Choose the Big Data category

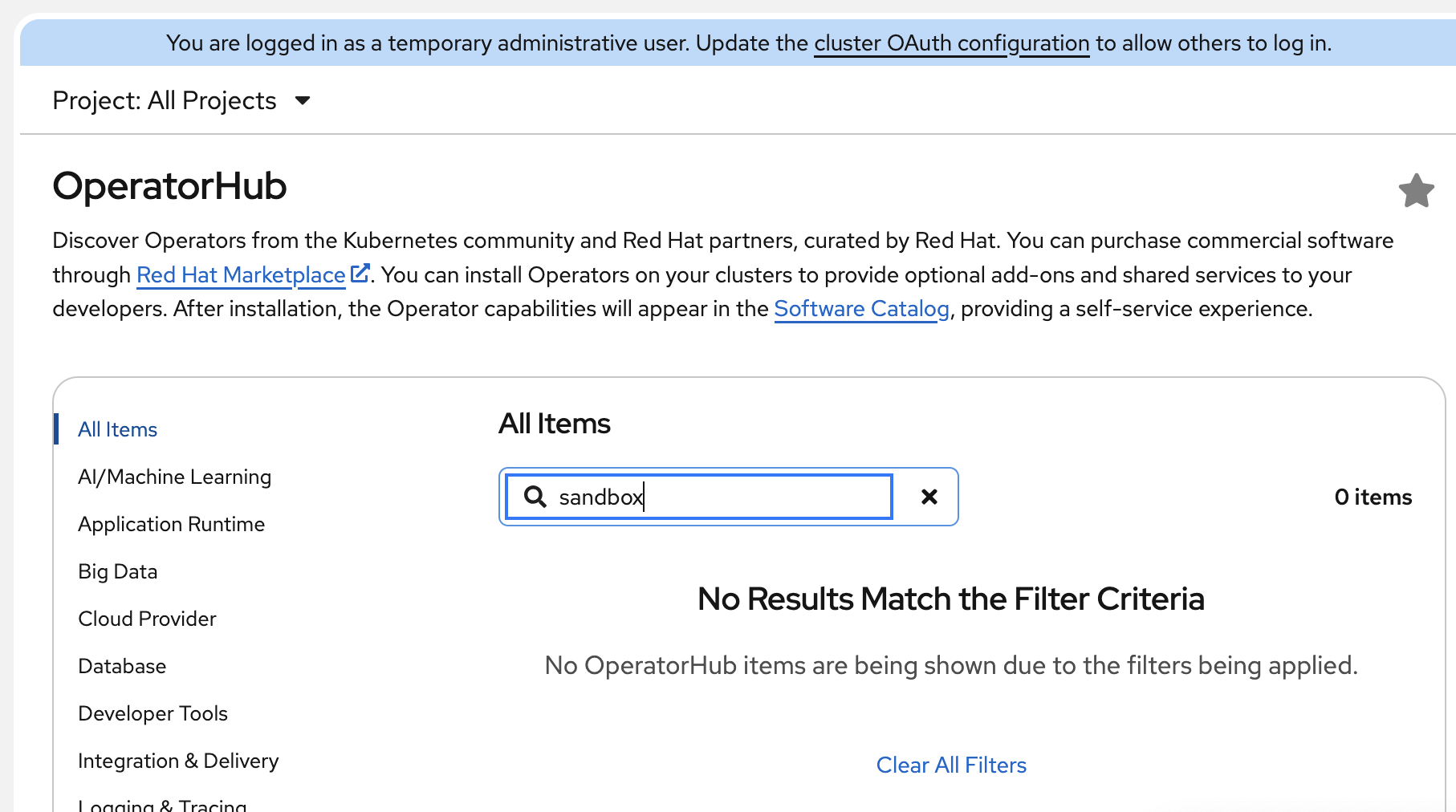(117, 572)
